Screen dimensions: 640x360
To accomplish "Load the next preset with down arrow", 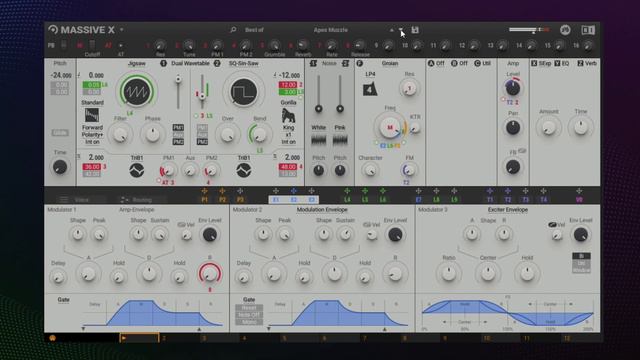I will [x=401, y=30].
